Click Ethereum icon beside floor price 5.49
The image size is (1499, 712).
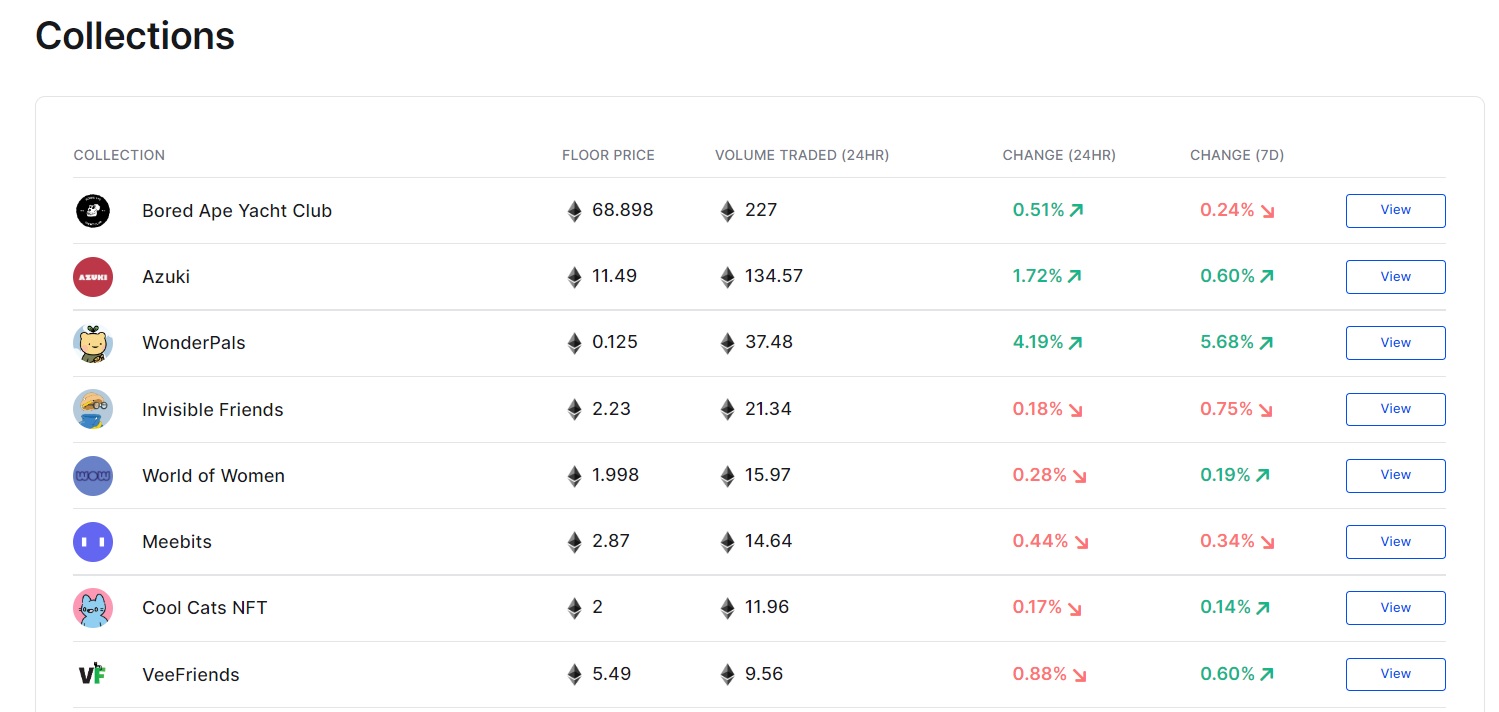[x=574, y=675]
